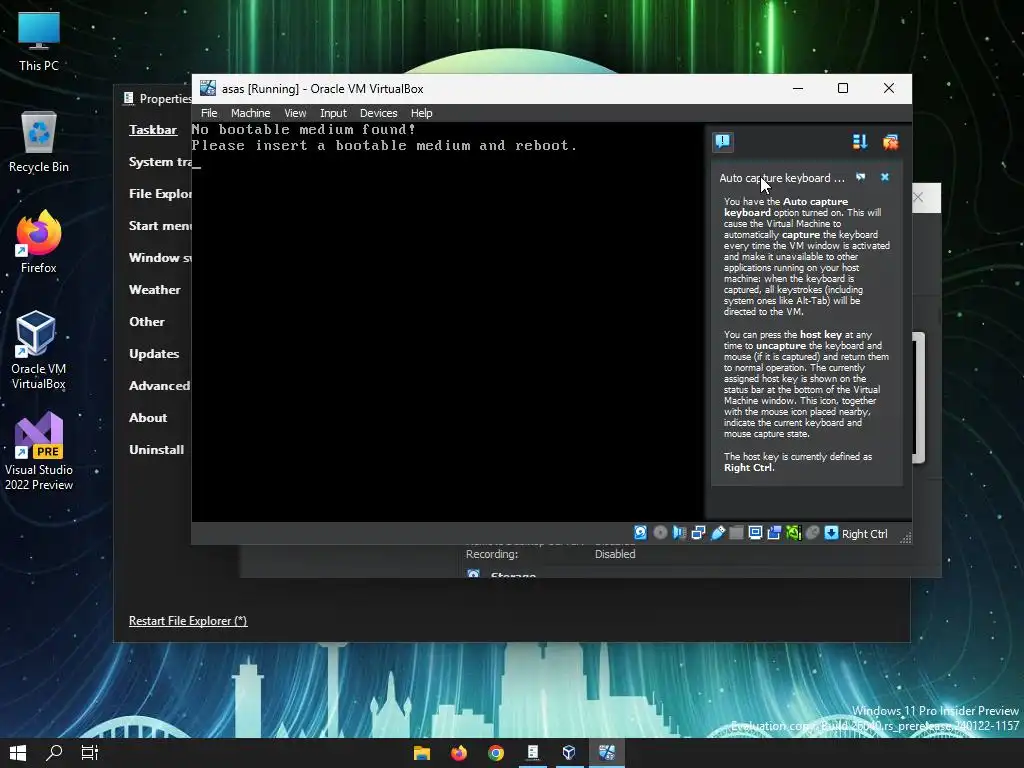Open the Help menu
The height and width of the screenshot is (768, 1024).
pyautogui.click(x=421, y=113)
